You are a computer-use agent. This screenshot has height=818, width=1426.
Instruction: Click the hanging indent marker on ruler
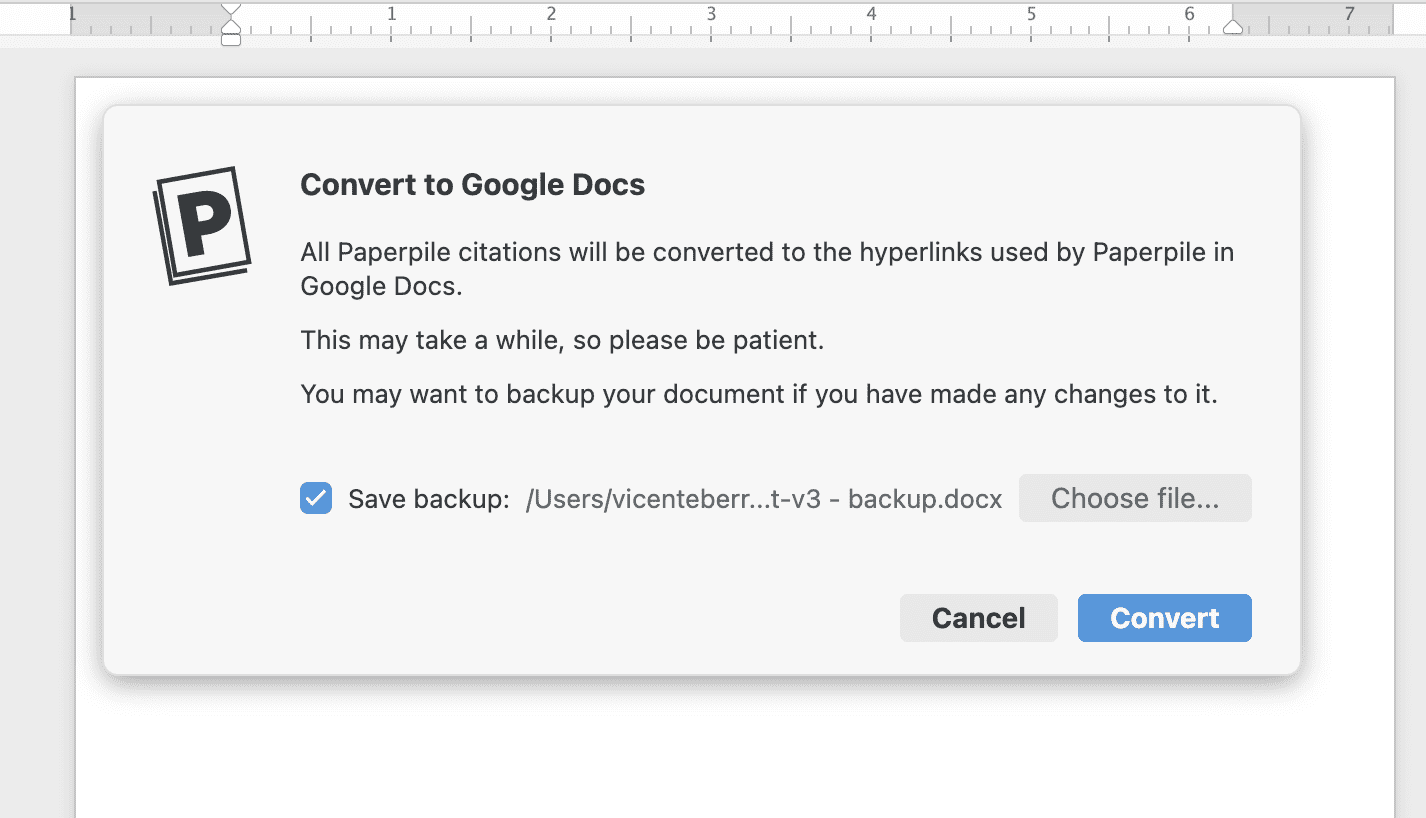pyautogui.click(x=231, y=27)
